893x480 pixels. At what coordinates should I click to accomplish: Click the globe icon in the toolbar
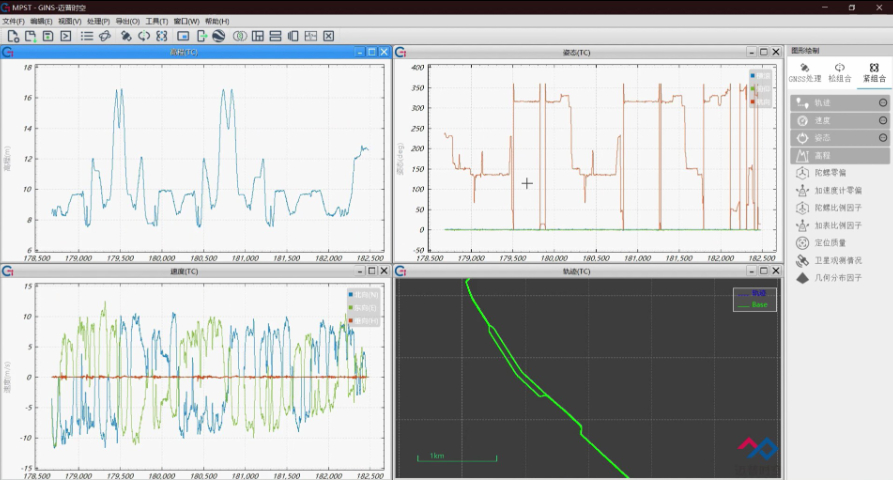(x=218, y=36)
